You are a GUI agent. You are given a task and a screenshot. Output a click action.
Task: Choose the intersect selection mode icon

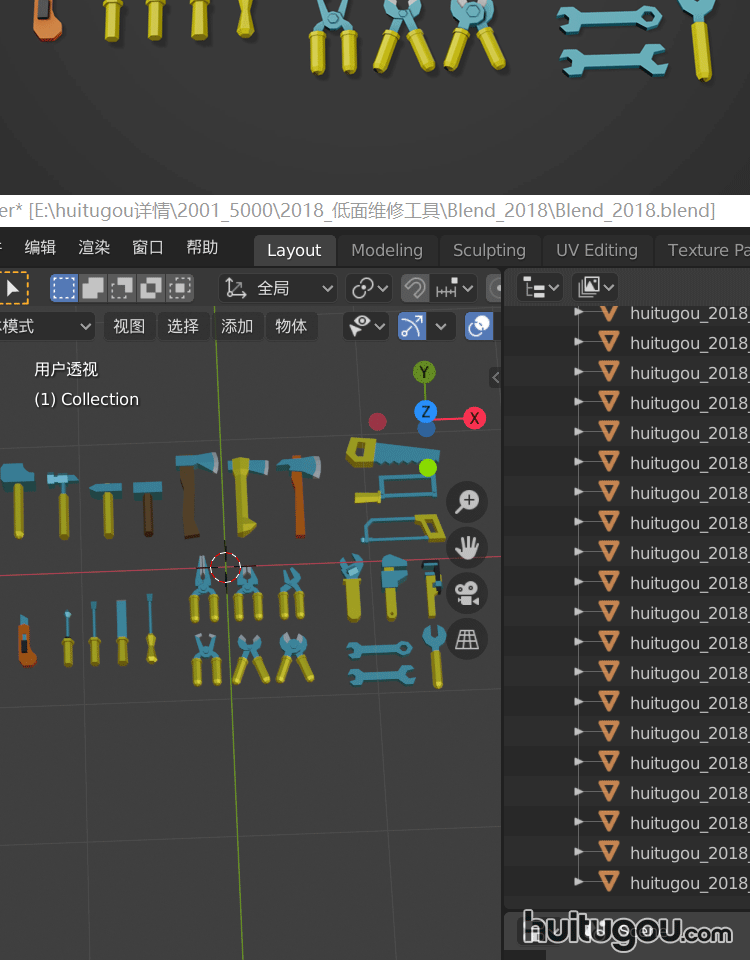point(180,289)
